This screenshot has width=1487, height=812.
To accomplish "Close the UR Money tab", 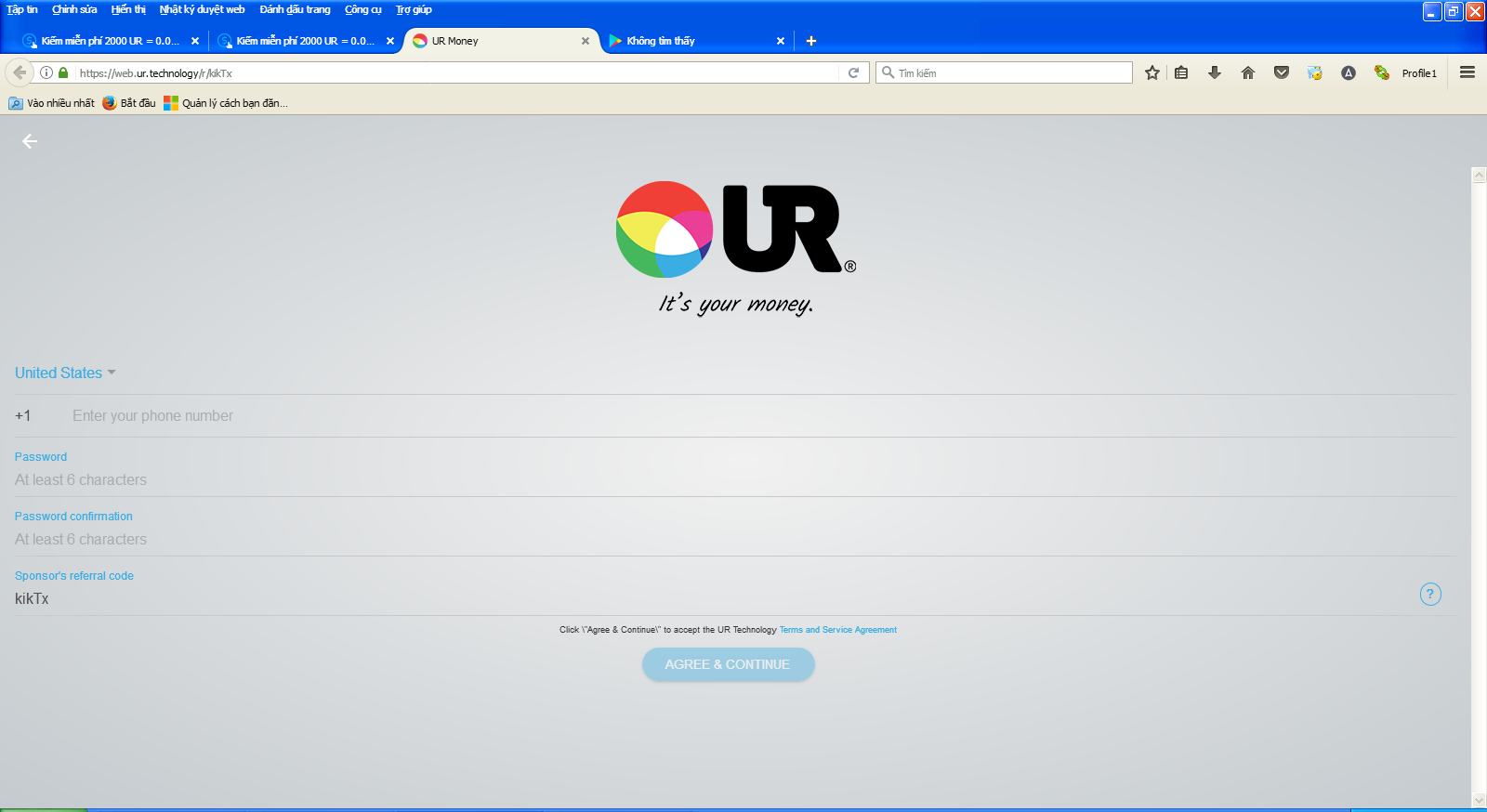I will coord(586,41).
